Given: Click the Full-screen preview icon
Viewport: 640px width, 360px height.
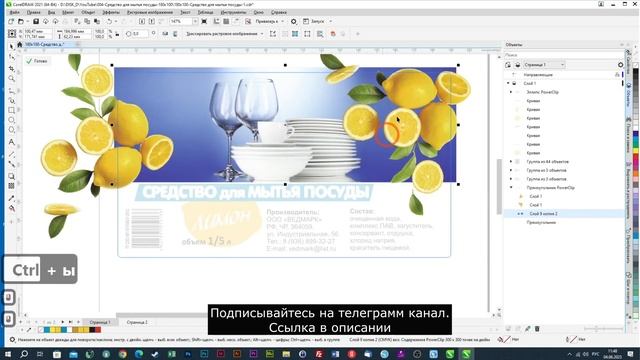Looking at the screenshot, I should (x=204, y=21).
